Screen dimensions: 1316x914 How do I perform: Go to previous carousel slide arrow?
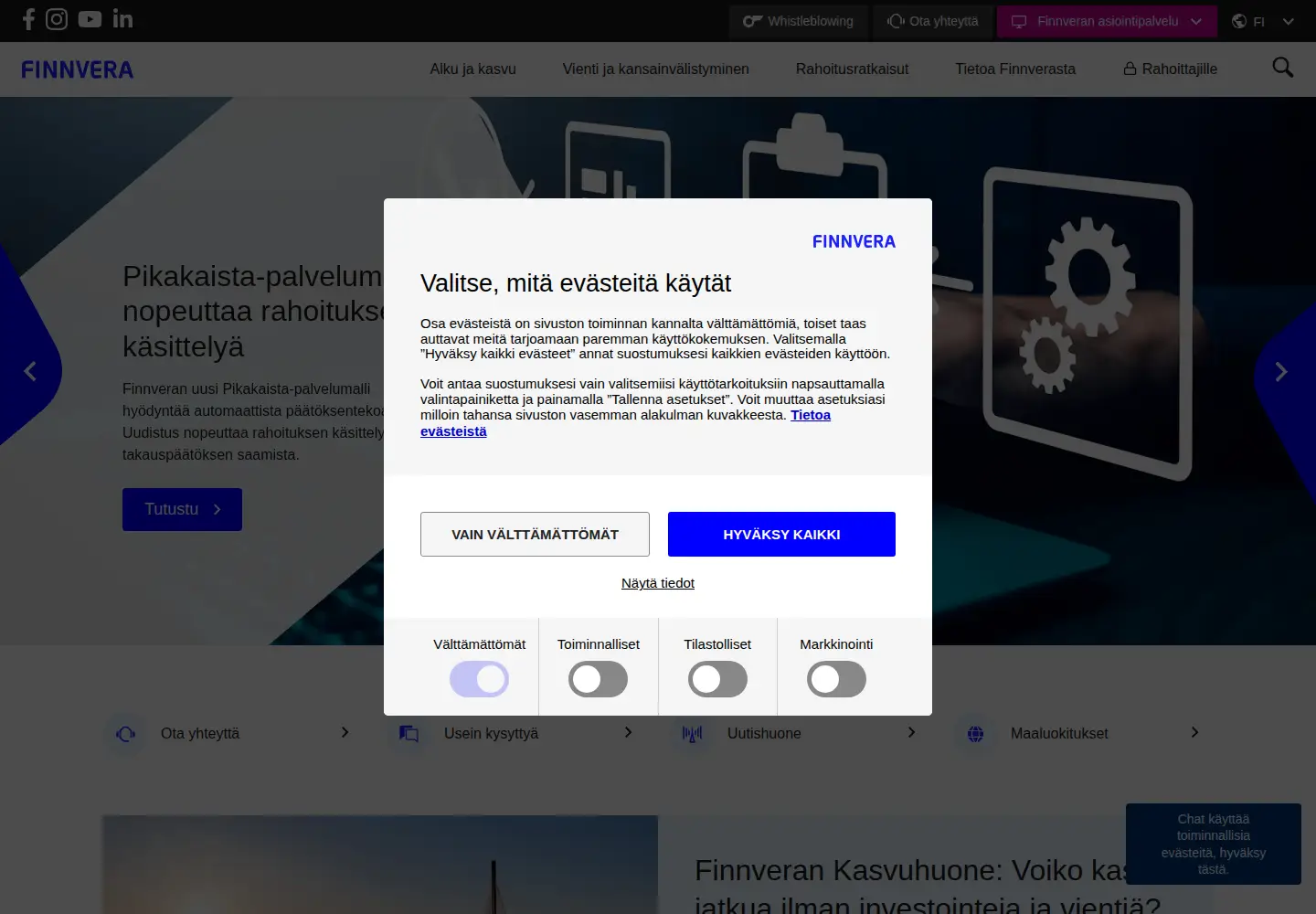(x=29, y=371)
